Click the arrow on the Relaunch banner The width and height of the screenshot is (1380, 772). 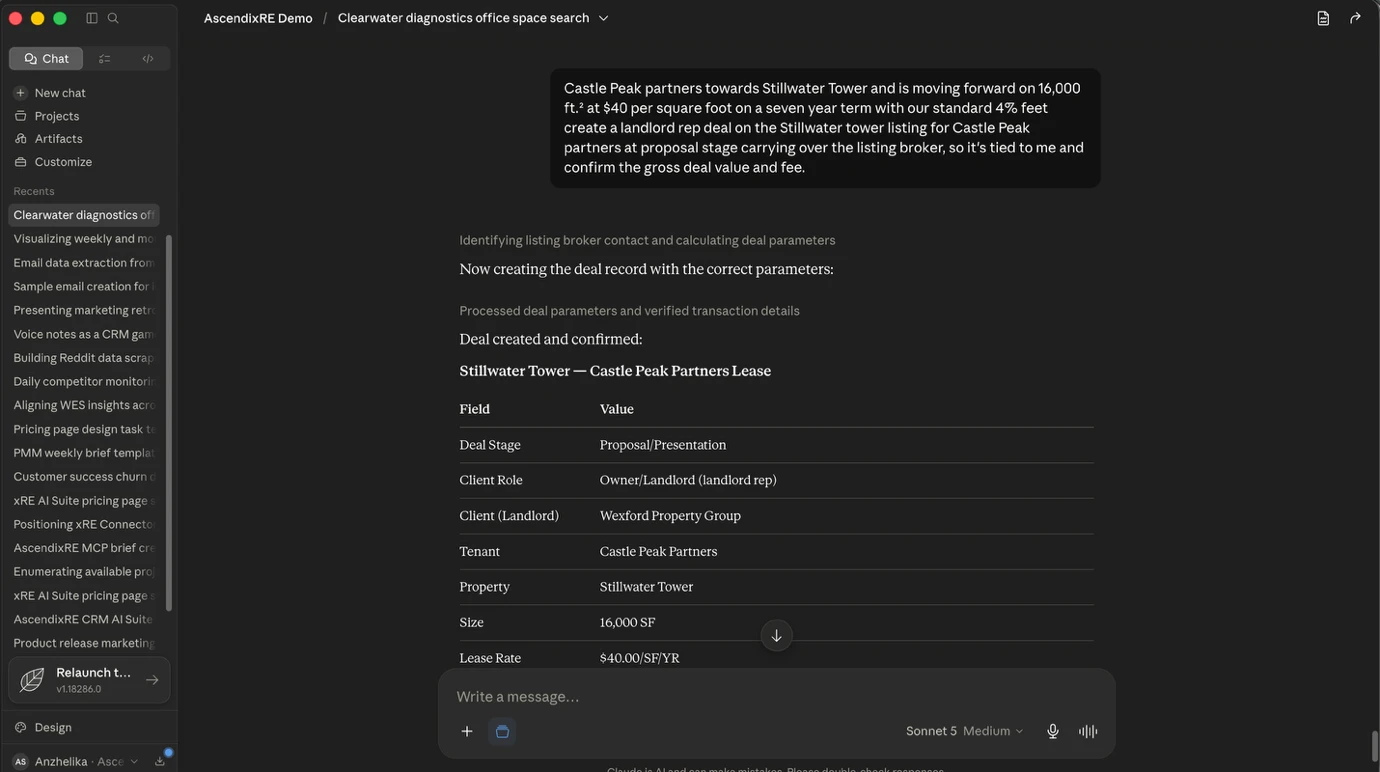coord(152,680)
